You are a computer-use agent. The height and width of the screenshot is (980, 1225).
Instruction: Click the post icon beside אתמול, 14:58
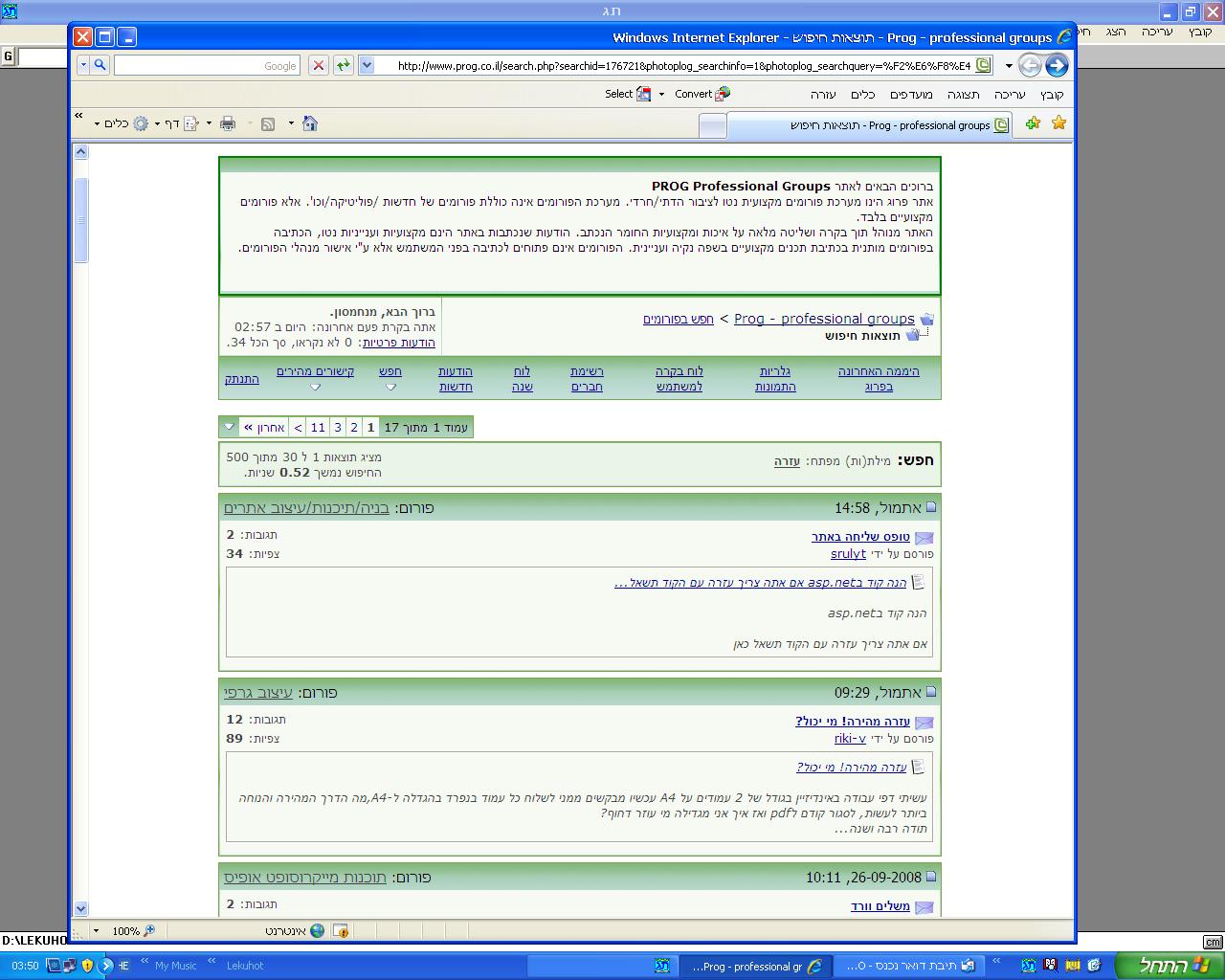coord(931,507)
